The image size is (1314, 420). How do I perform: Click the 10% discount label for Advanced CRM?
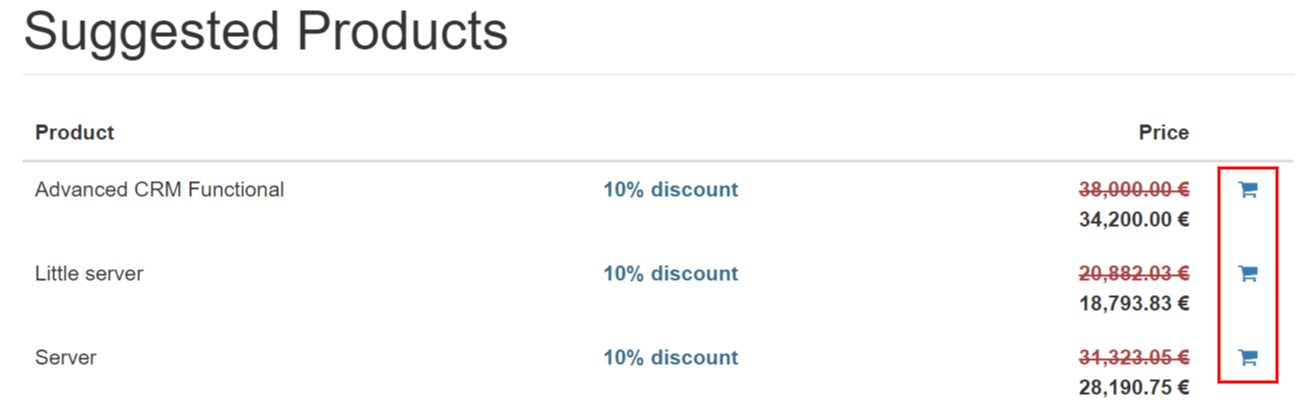(x=670, y=189)
